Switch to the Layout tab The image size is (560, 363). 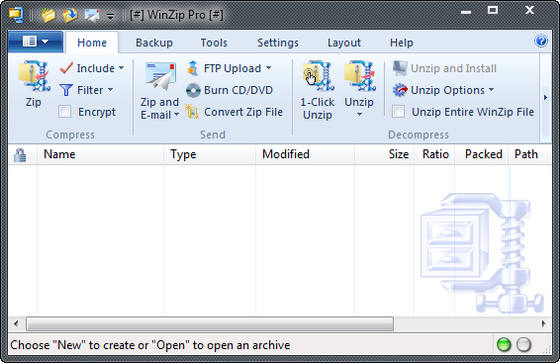[344, 43]
